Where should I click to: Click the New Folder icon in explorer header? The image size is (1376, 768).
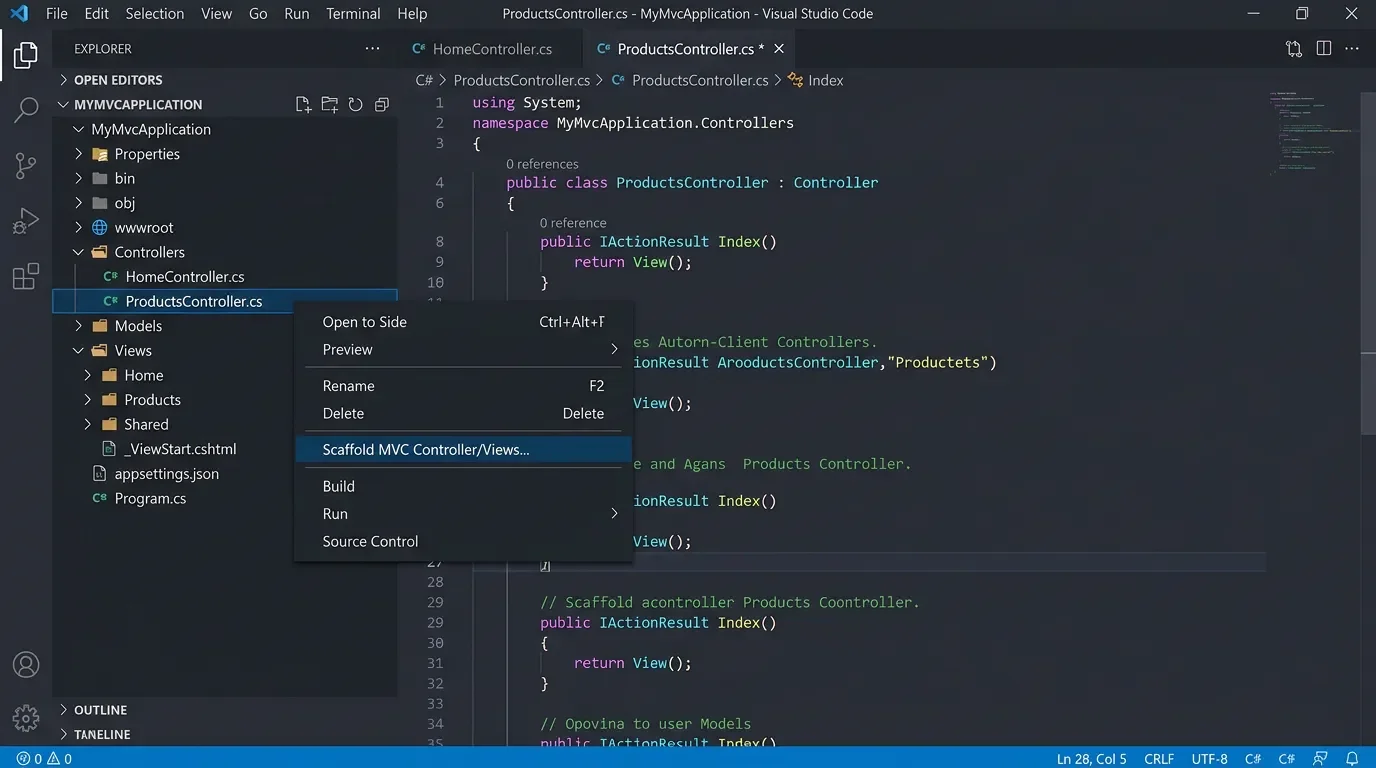tap(329, 104)
